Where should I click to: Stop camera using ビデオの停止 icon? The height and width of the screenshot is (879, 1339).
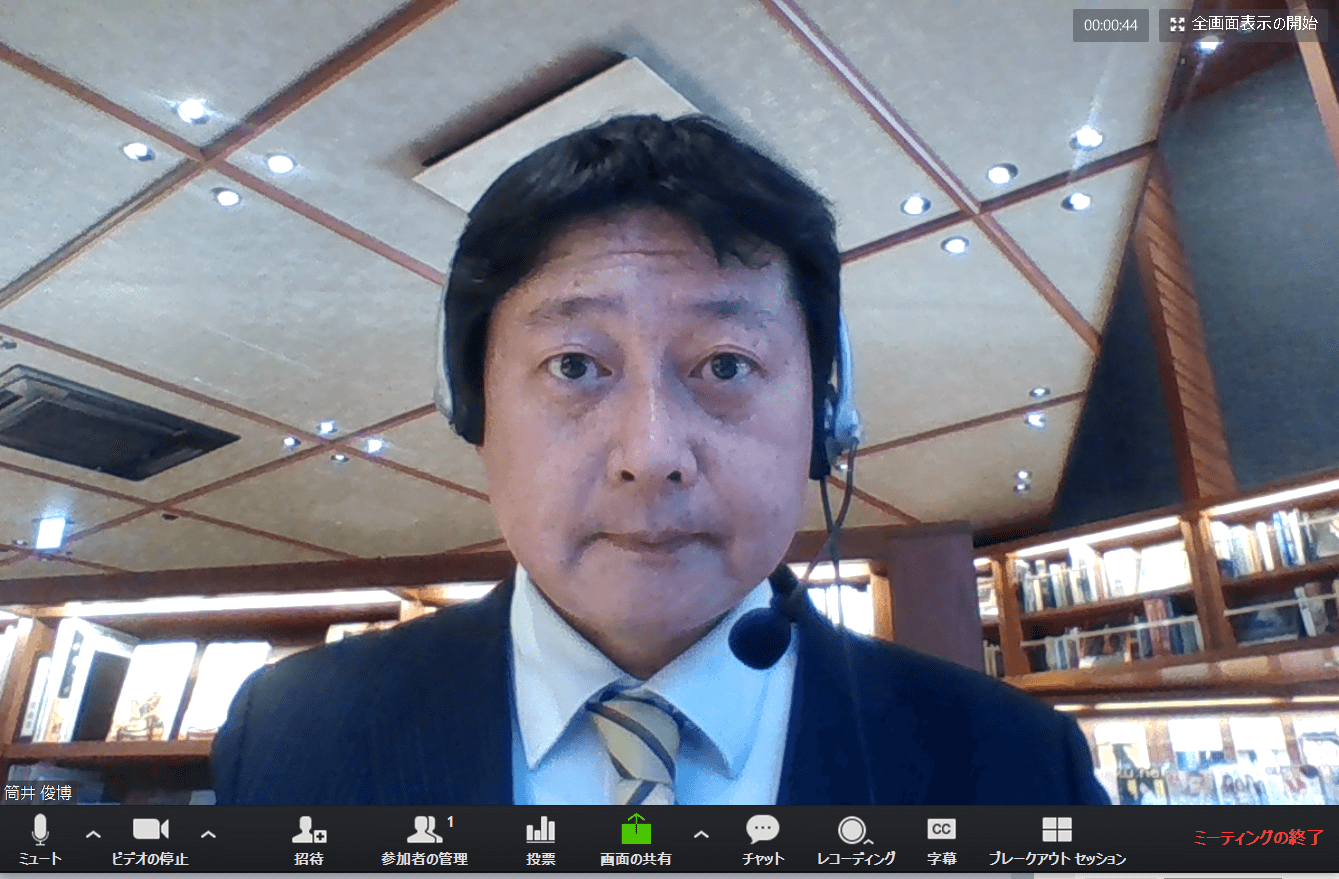click(150, 829)
